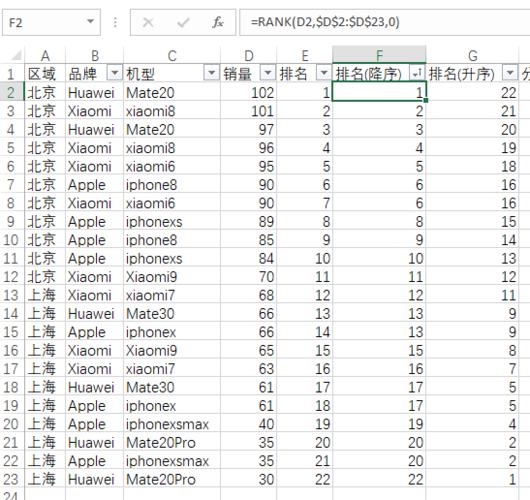530x500 pixels.
Task: Select row 1 header
Action: pyautogui.click(x=11, y=74)
